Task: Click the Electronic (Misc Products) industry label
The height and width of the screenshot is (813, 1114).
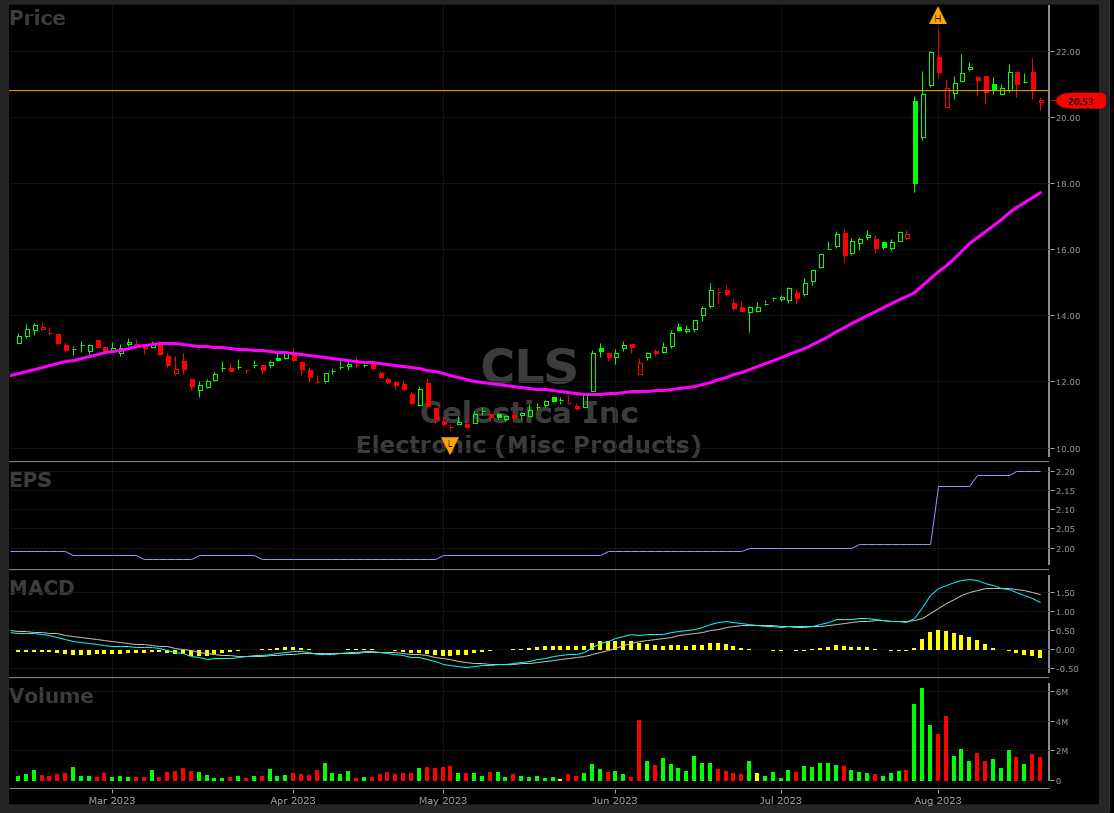Action: 529,445
